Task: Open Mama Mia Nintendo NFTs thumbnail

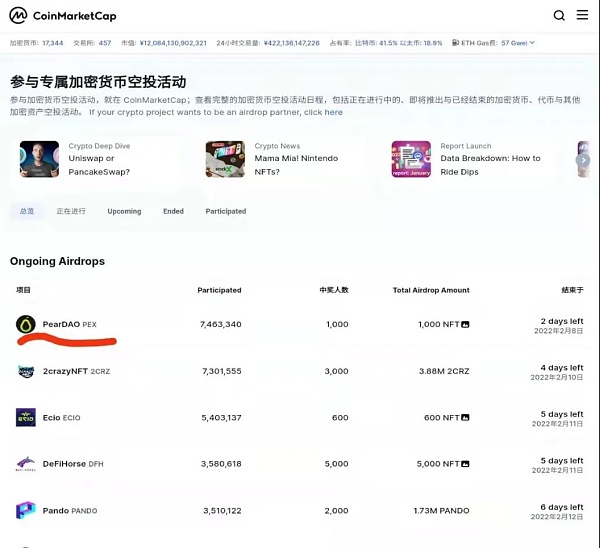Action: click(225, 159)
